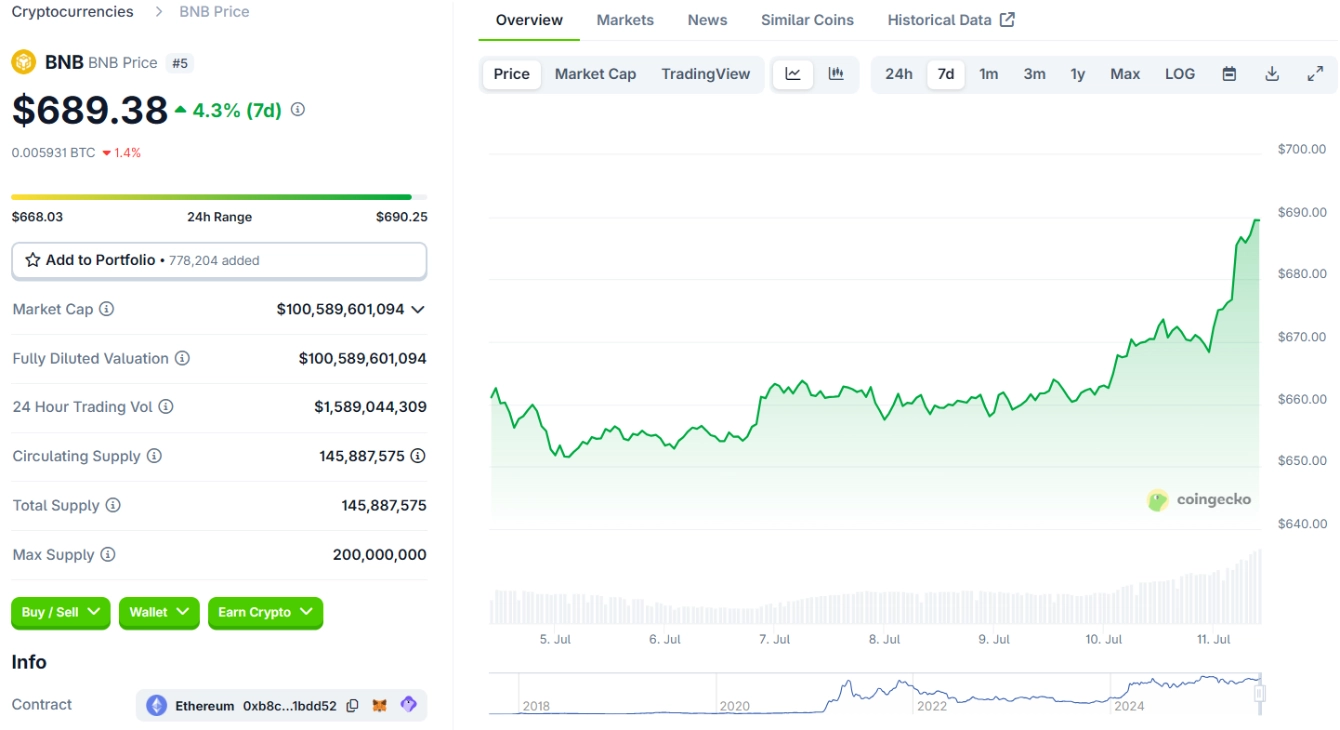Open the Similar Coins tab

[x=807, y=20]
